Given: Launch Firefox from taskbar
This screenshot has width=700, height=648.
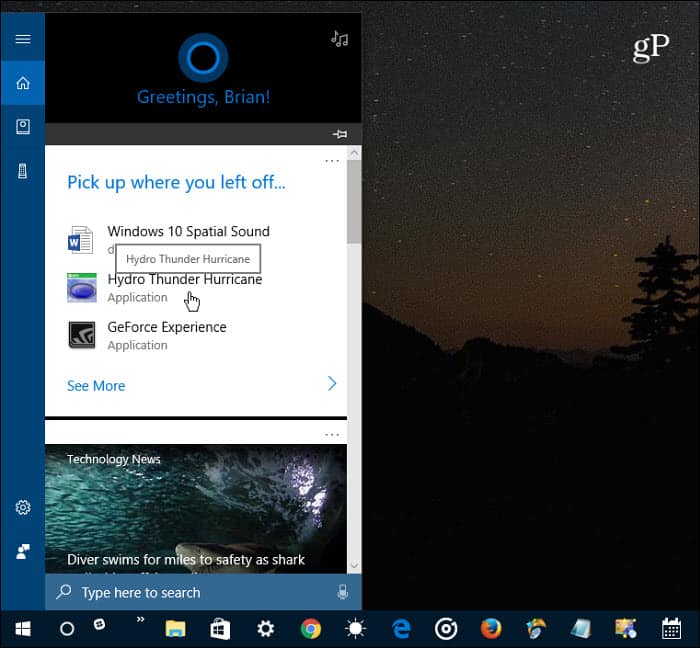Looking at the screenshot, I should coord(491,629).
